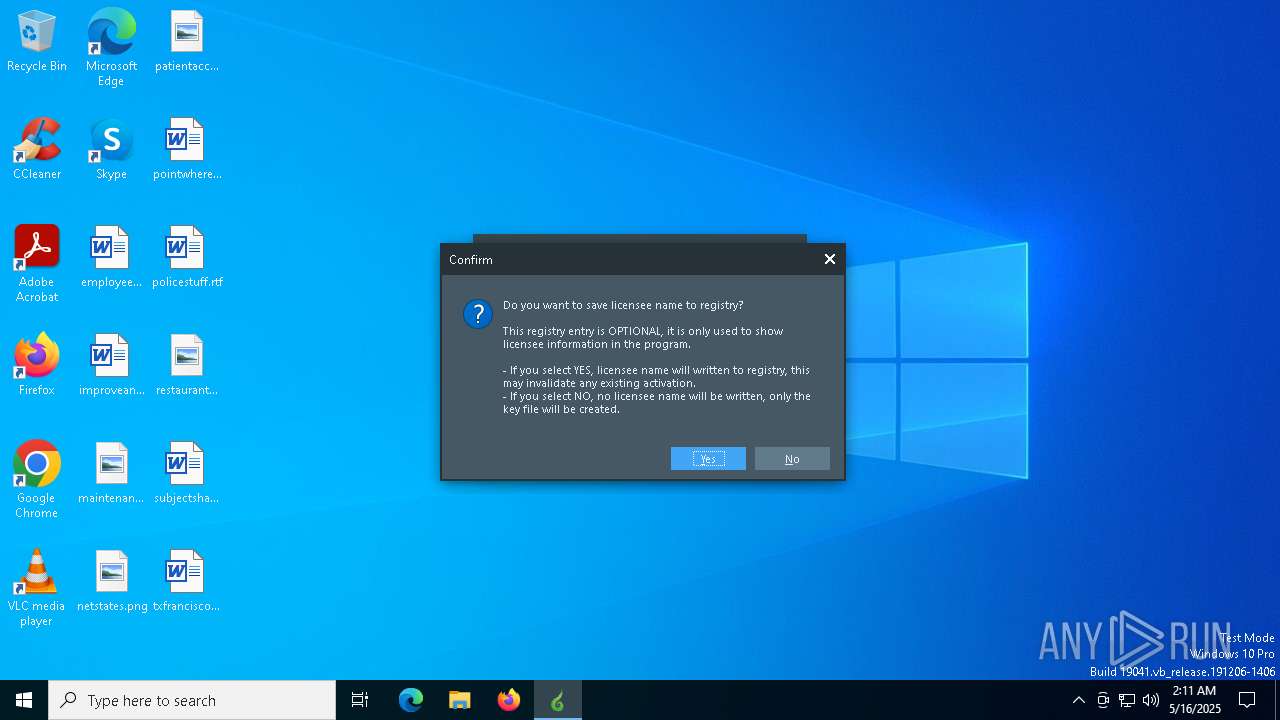Click the taskbar search box
Screen dimensions: 1280x720
192,700
